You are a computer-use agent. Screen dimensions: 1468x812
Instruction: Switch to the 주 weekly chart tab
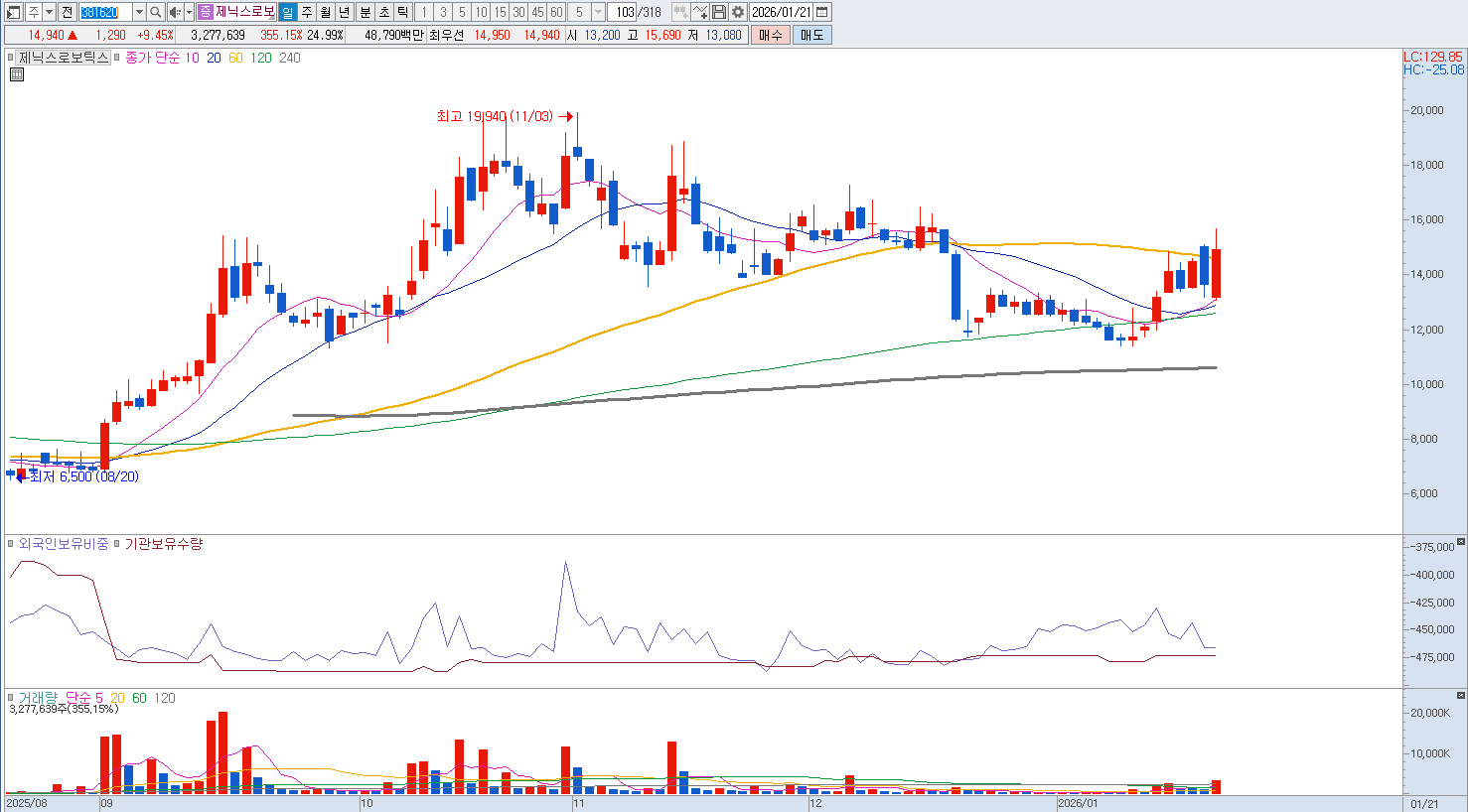[306, 12]
